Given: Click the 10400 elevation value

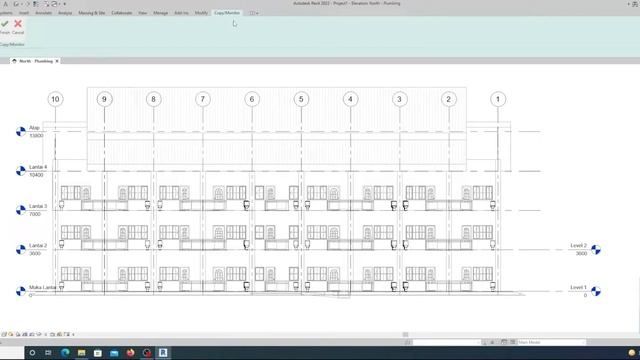Looking at the screenshot, I should 36,175.
